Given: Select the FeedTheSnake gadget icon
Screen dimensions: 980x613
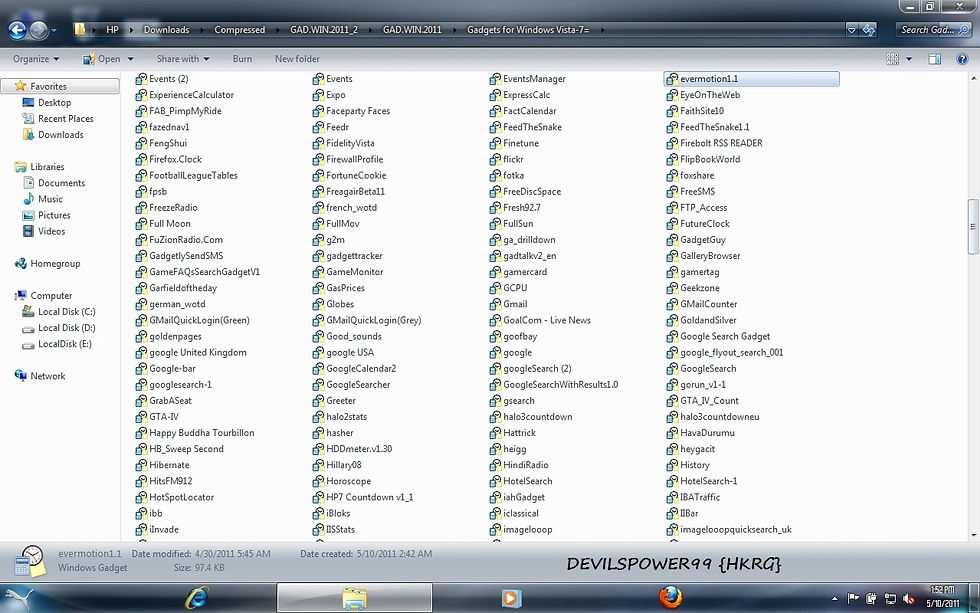Looking at the screenshot, I should (x=495, y=127).
